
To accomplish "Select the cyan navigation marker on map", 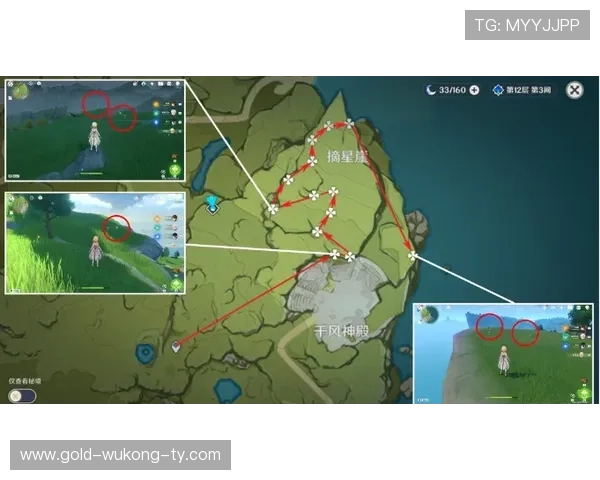I will tap(212, 204).
